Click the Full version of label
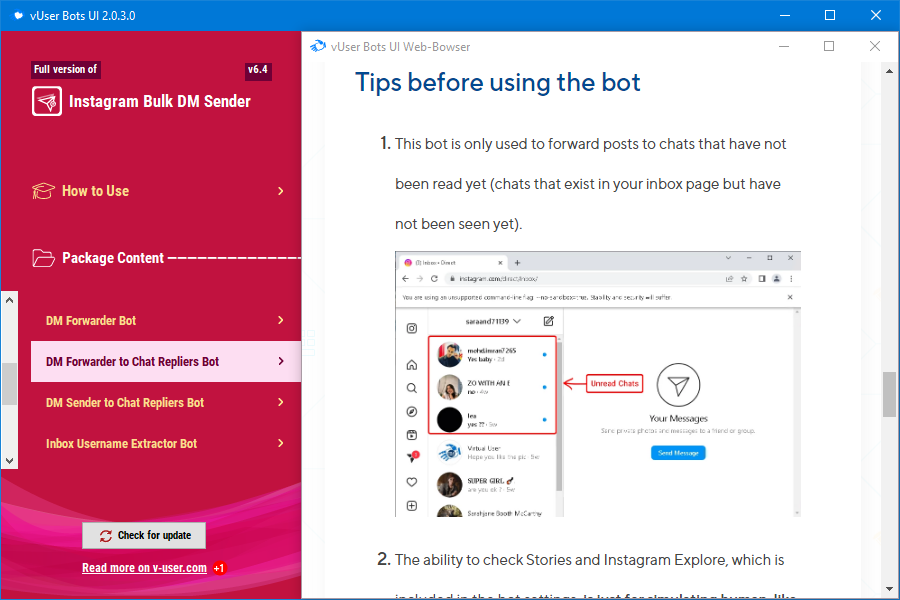The height and width of the screenshot is (600, 900). [65, 69]
